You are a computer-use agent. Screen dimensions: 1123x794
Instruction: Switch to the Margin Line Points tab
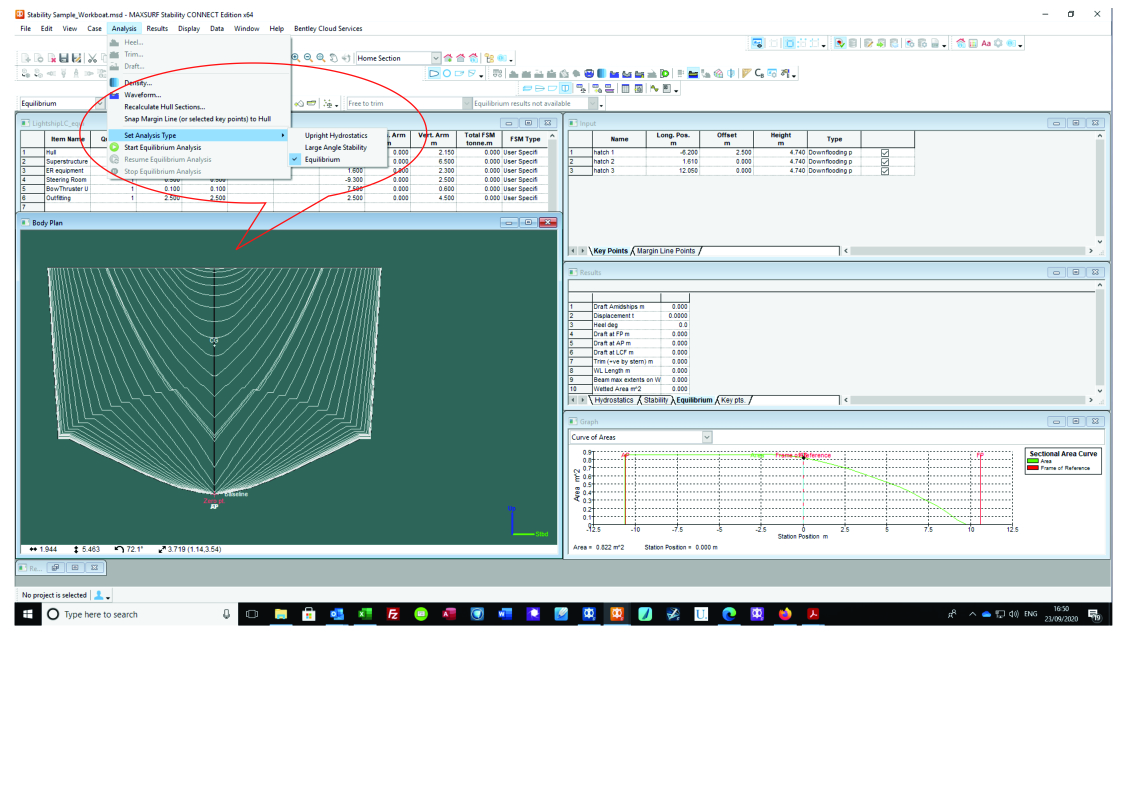pyautogui.click(x=666, y=251)
